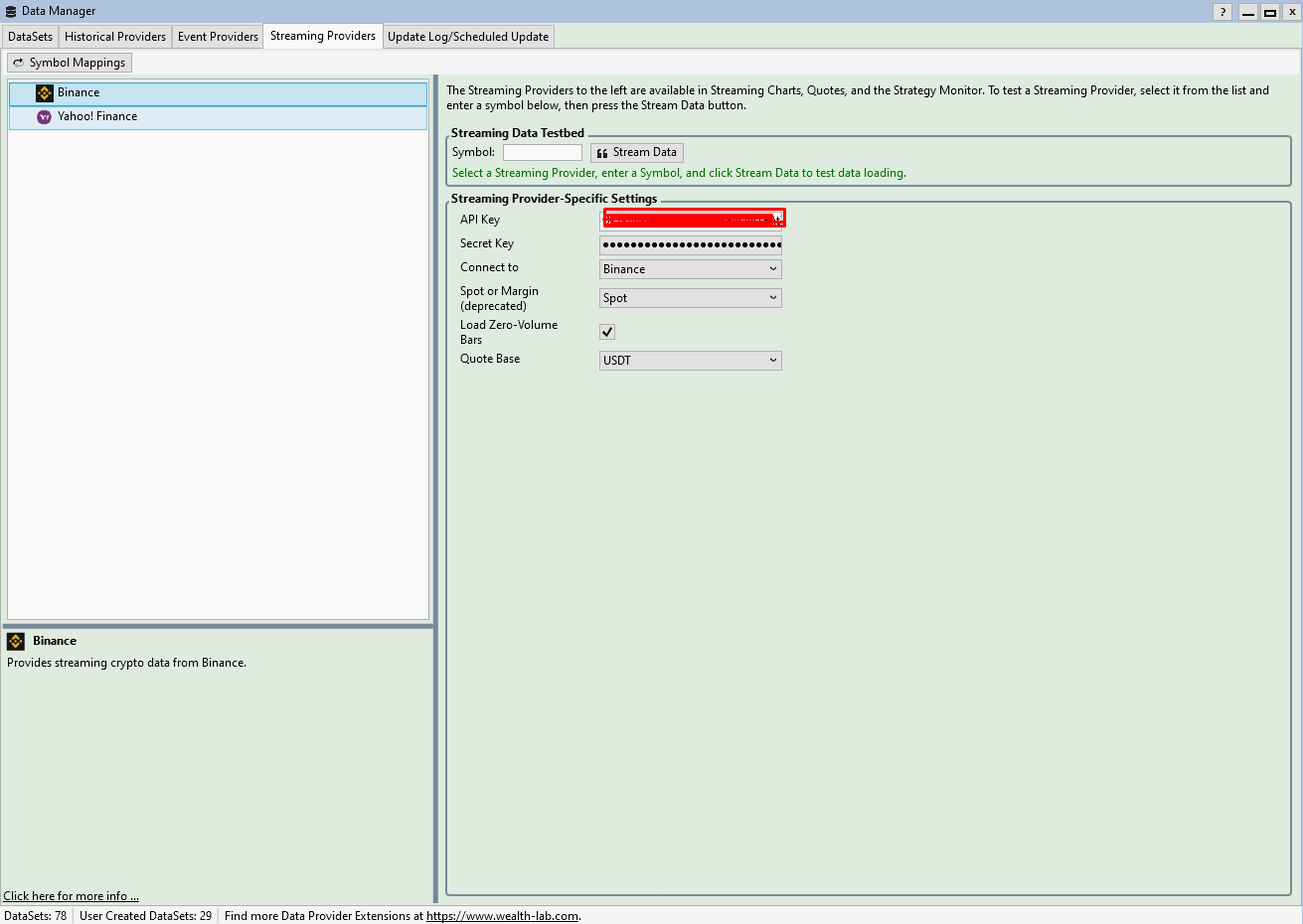Click the Streaming Provider-Specific Settings heading
The height and width of the screenshot is (924, 1303).
554,199
